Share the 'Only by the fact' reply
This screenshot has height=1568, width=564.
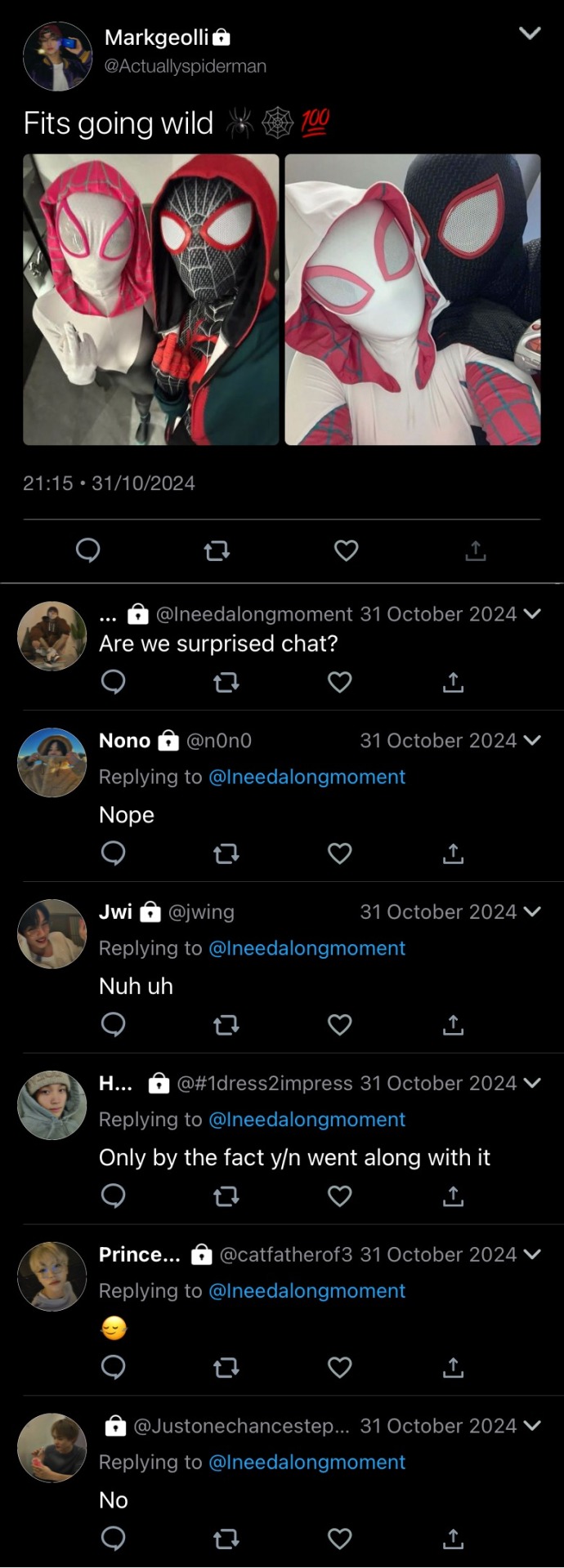(x=453, y=1196)
